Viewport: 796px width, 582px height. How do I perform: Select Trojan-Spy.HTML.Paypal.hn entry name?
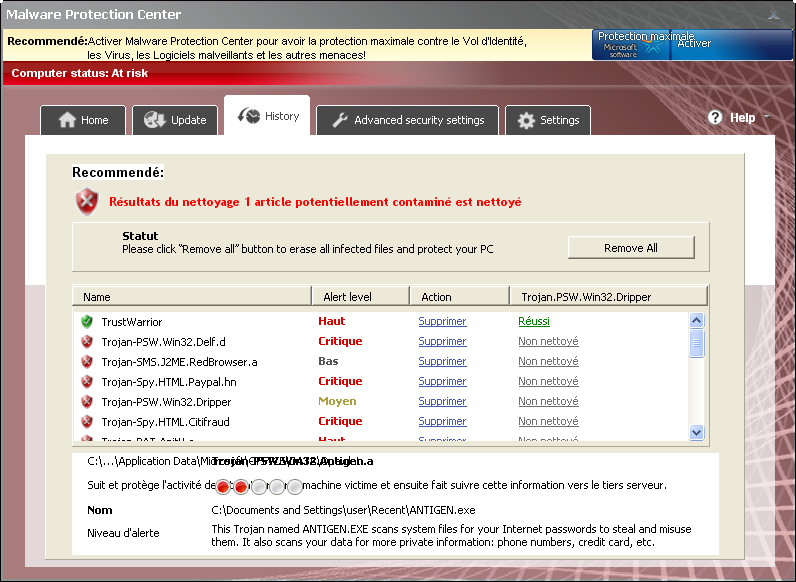169,382
